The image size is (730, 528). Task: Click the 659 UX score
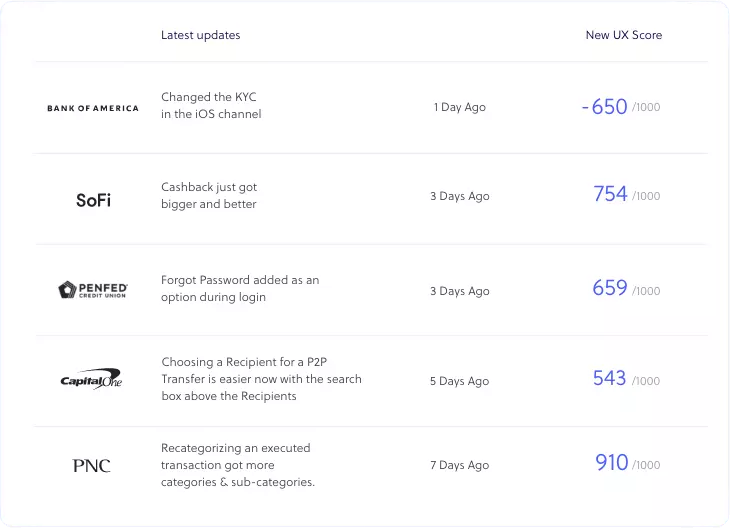coord(610,288)
